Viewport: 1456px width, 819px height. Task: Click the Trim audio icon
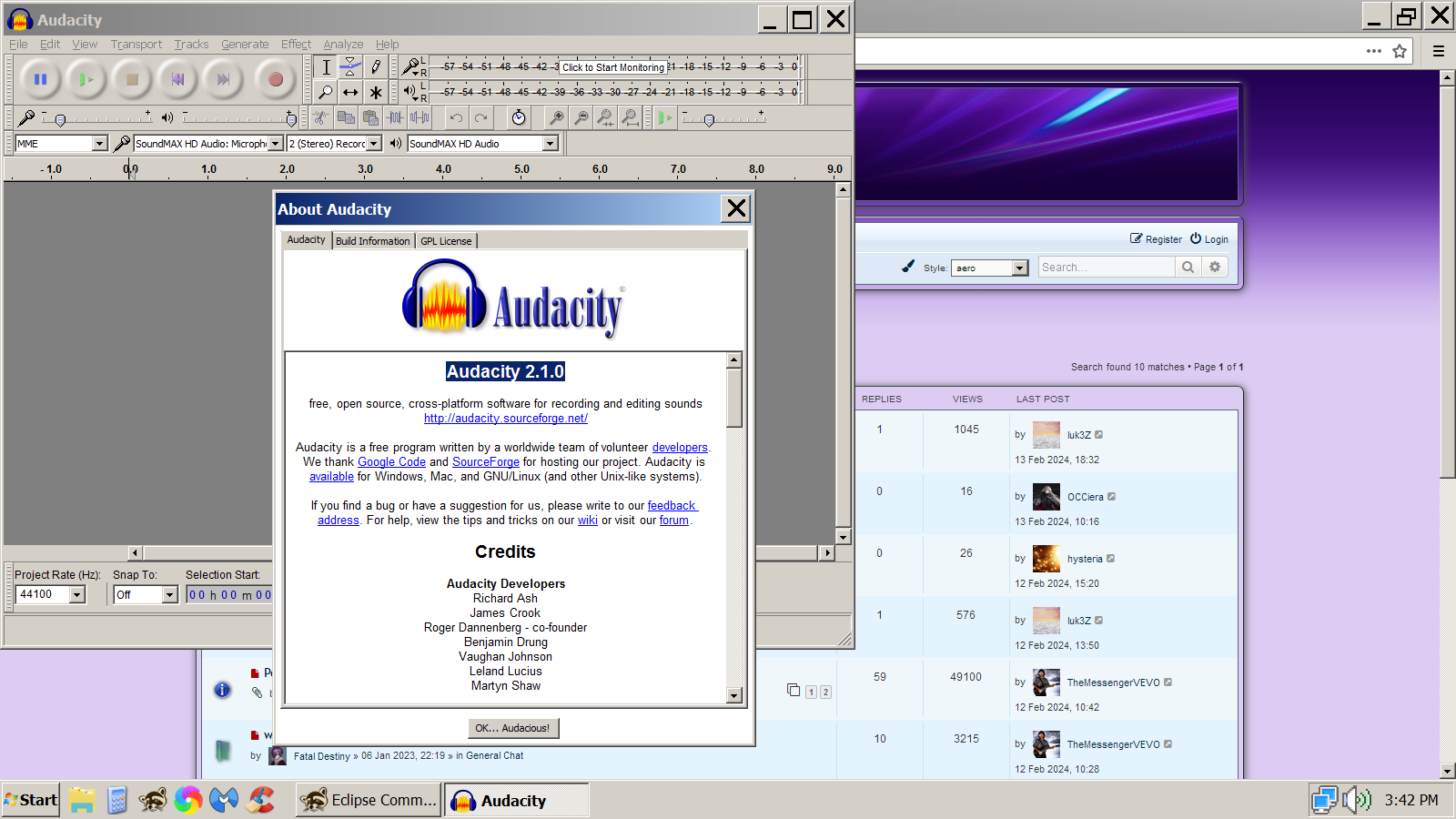(395, 117)
